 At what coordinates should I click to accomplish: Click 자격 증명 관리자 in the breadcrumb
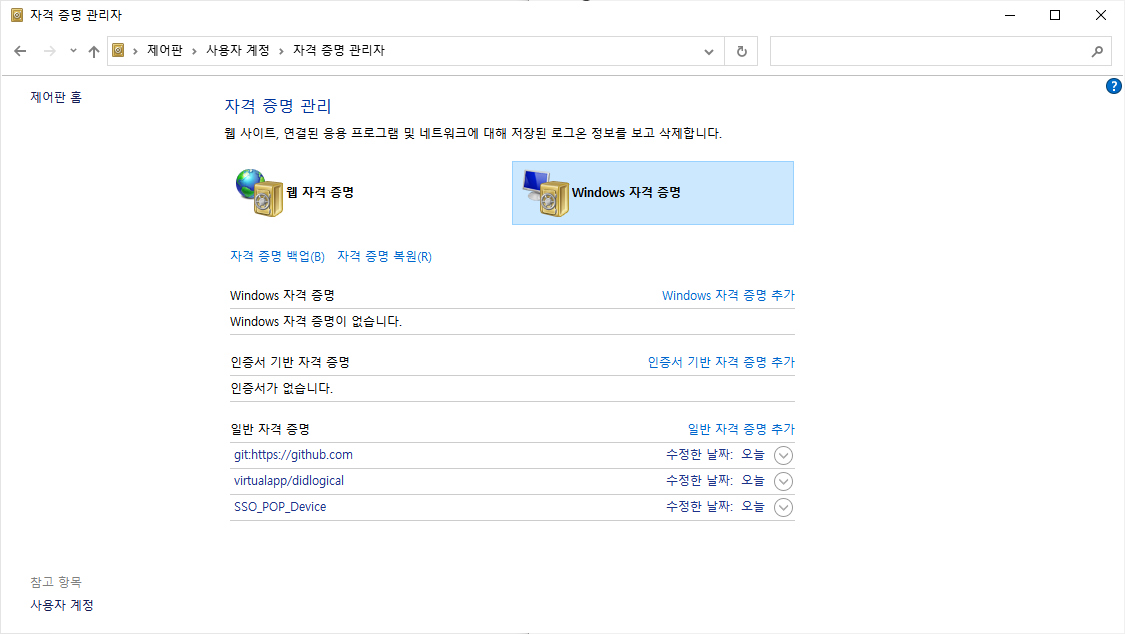click(339, 50)
